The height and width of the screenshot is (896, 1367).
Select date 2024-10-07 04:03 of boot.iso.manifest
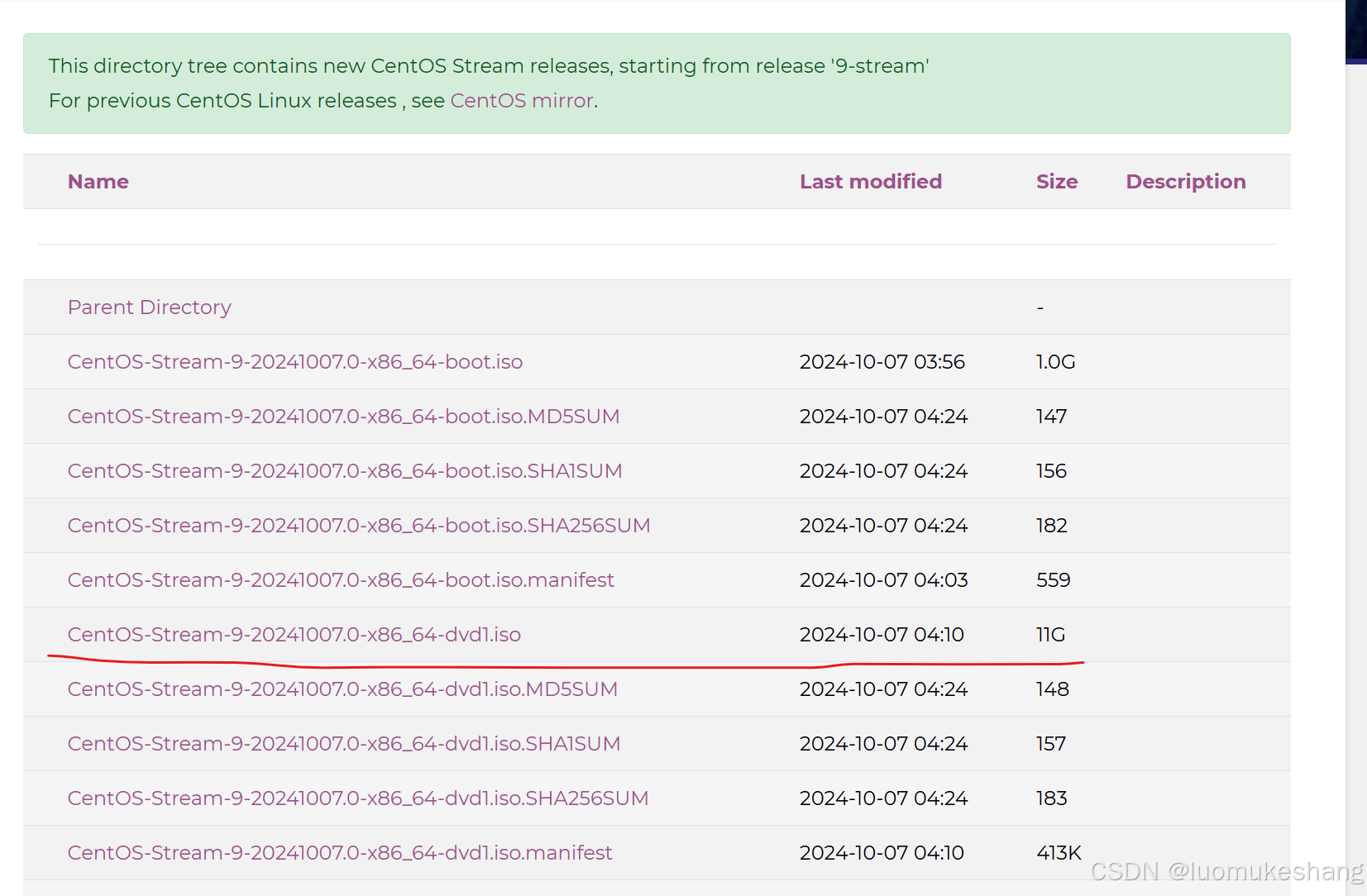click(884, 580)
